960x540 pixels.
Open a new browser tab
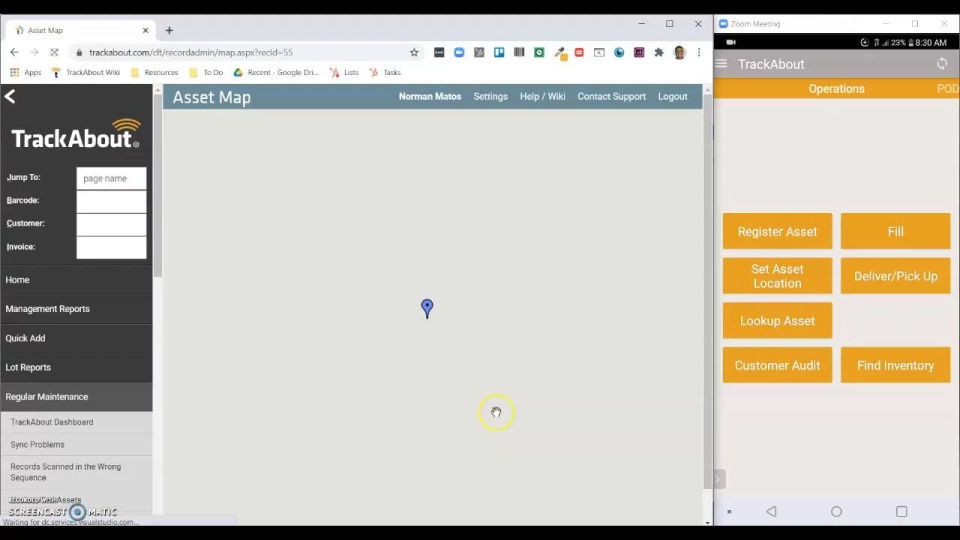(x=169, y=30)
